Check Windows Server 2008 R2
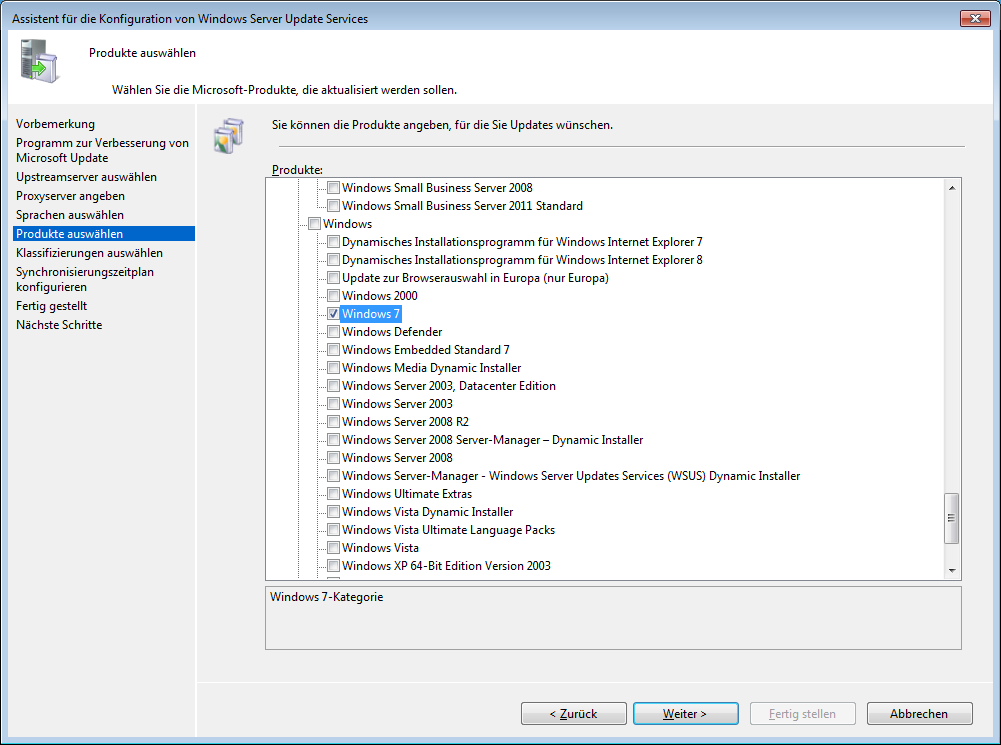 333,422
